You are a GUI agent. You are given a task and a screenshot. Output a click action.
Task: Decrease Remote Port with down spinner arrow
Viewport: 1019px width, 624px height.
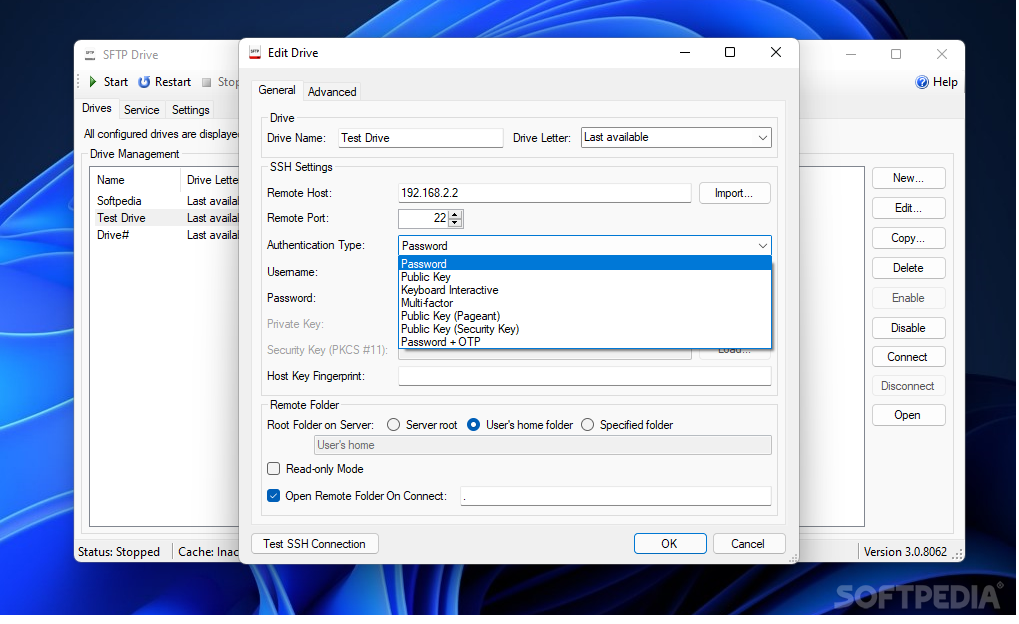(x=455, y=222)
